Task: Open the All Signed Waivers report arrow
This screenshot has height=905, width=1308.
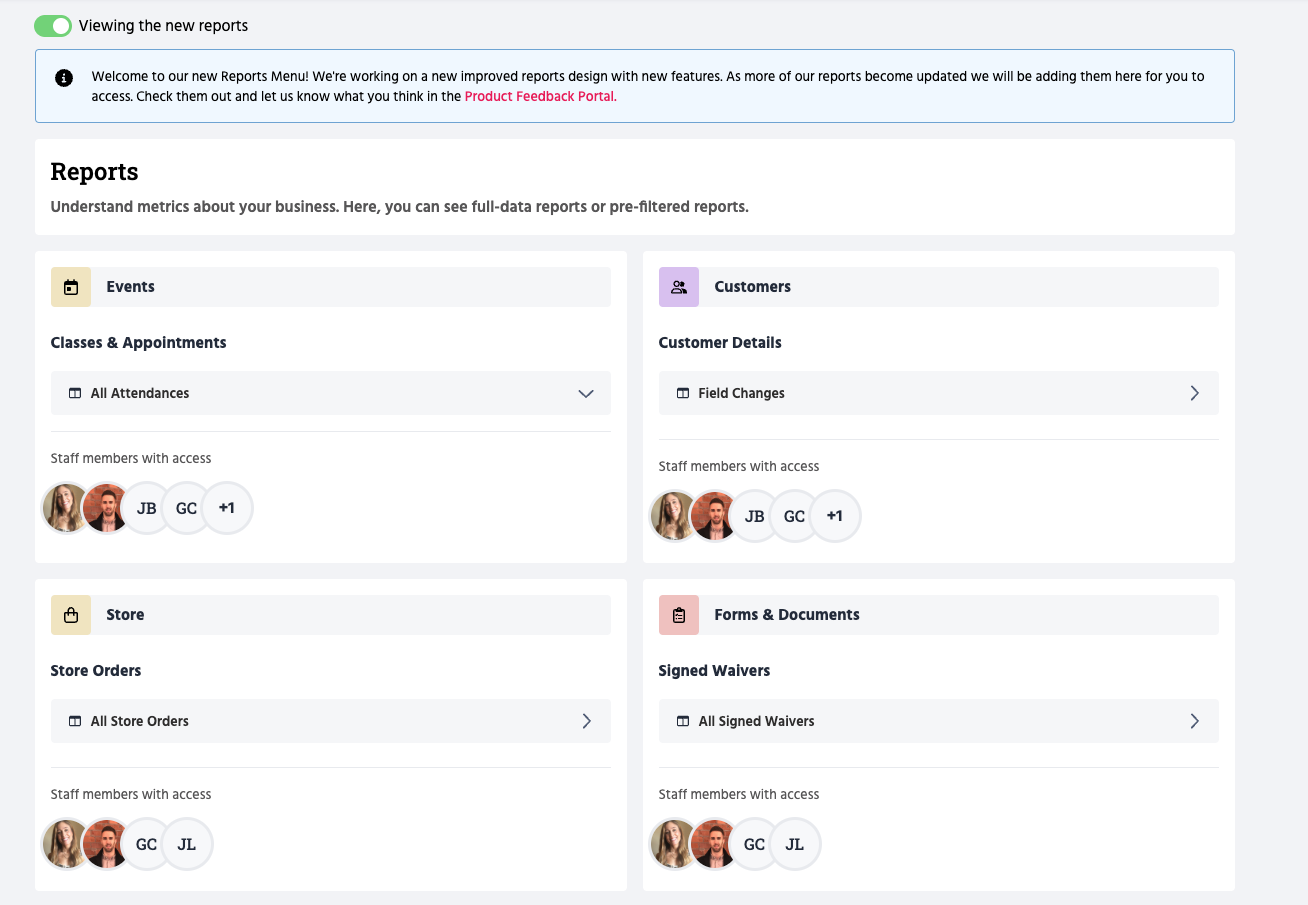Action: pyautogui.click(x=1194, y=721)
